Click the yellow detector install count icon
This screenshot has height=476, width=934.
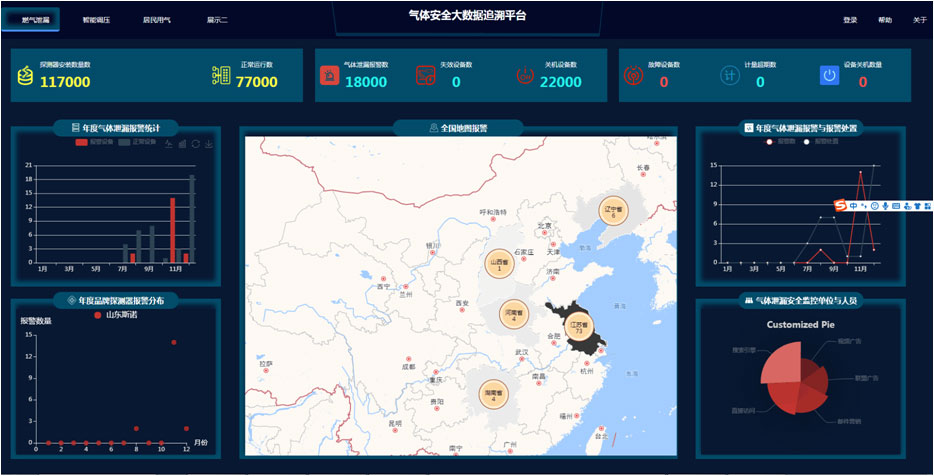[25, 76]
